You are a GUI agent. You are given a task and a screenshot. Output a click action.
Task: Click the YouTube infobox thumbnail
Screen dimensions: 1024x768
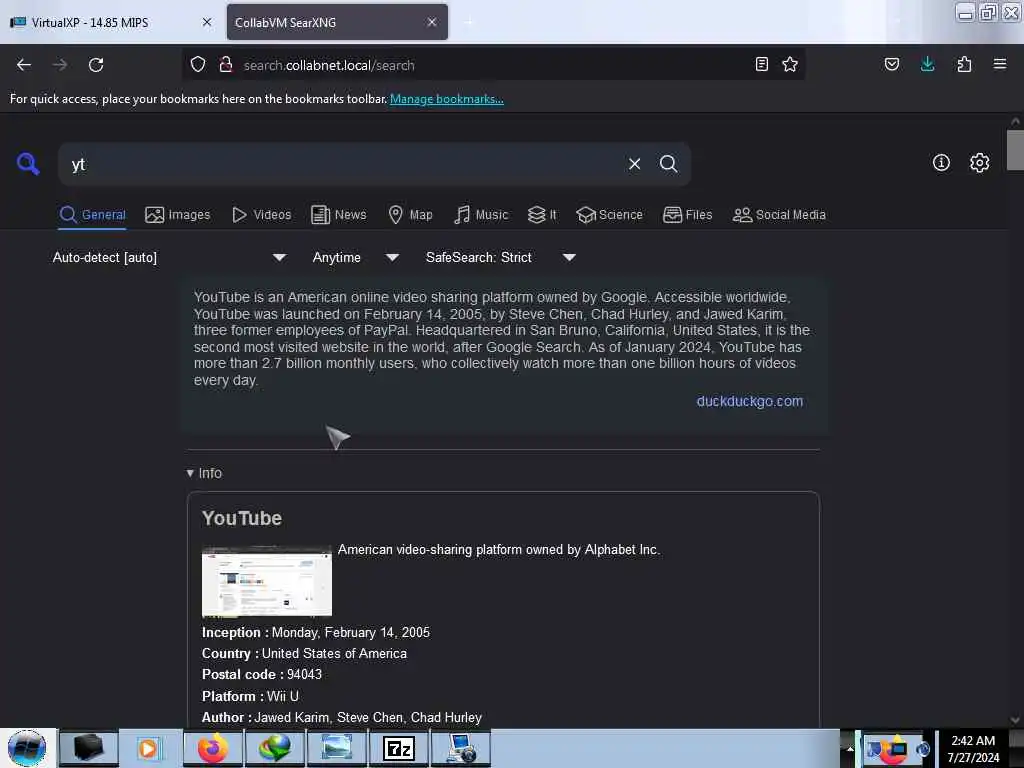[266, 581]
